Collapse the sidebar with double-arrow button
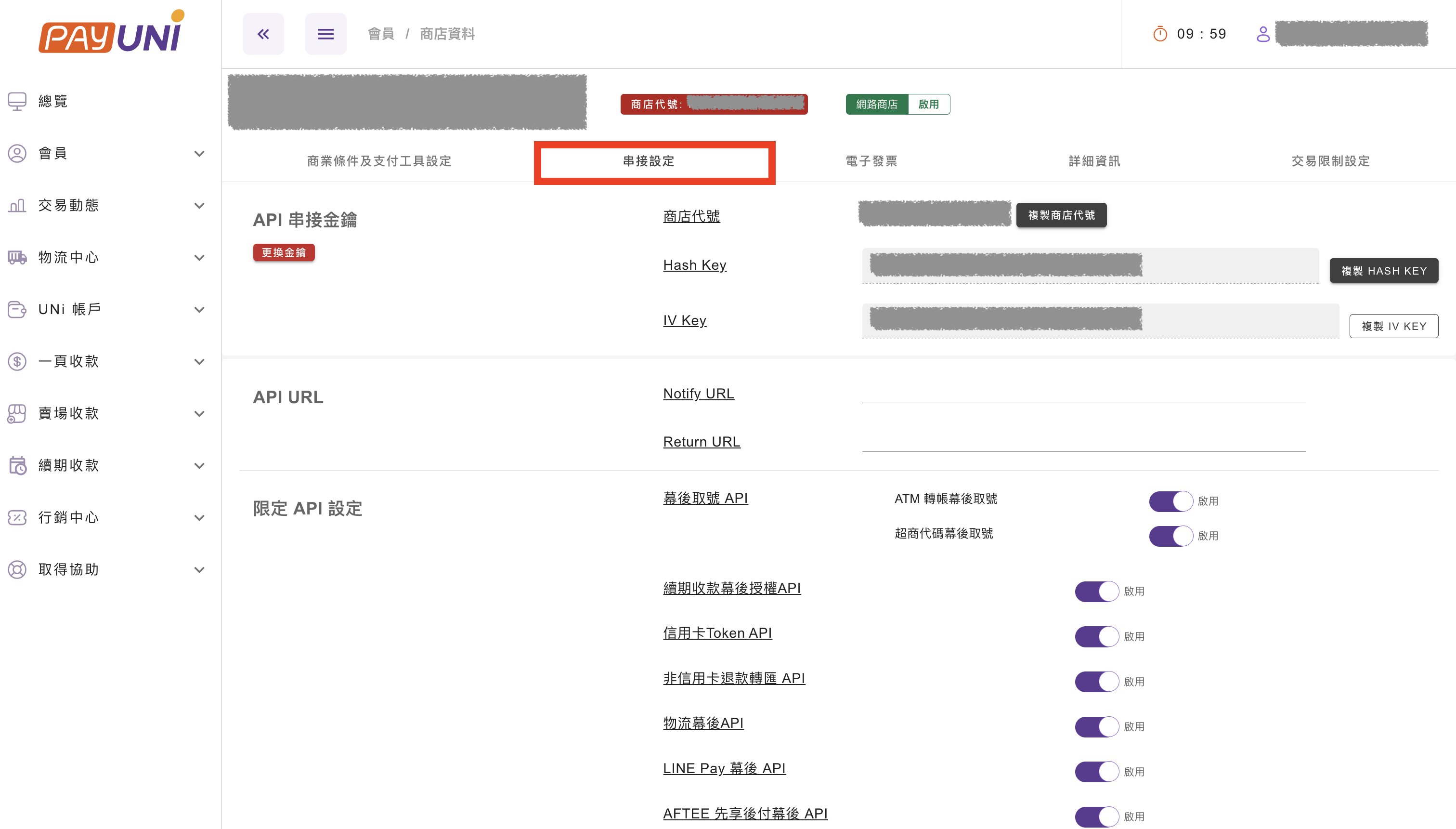The image size is (1456, 829). 263,34
